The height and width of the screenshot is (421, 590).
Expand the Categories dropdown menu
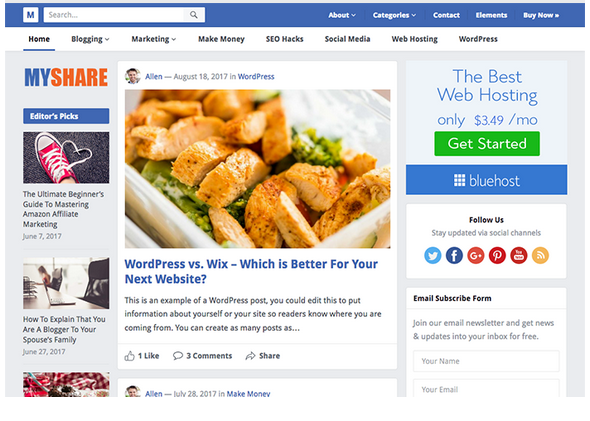click(394, 15)
